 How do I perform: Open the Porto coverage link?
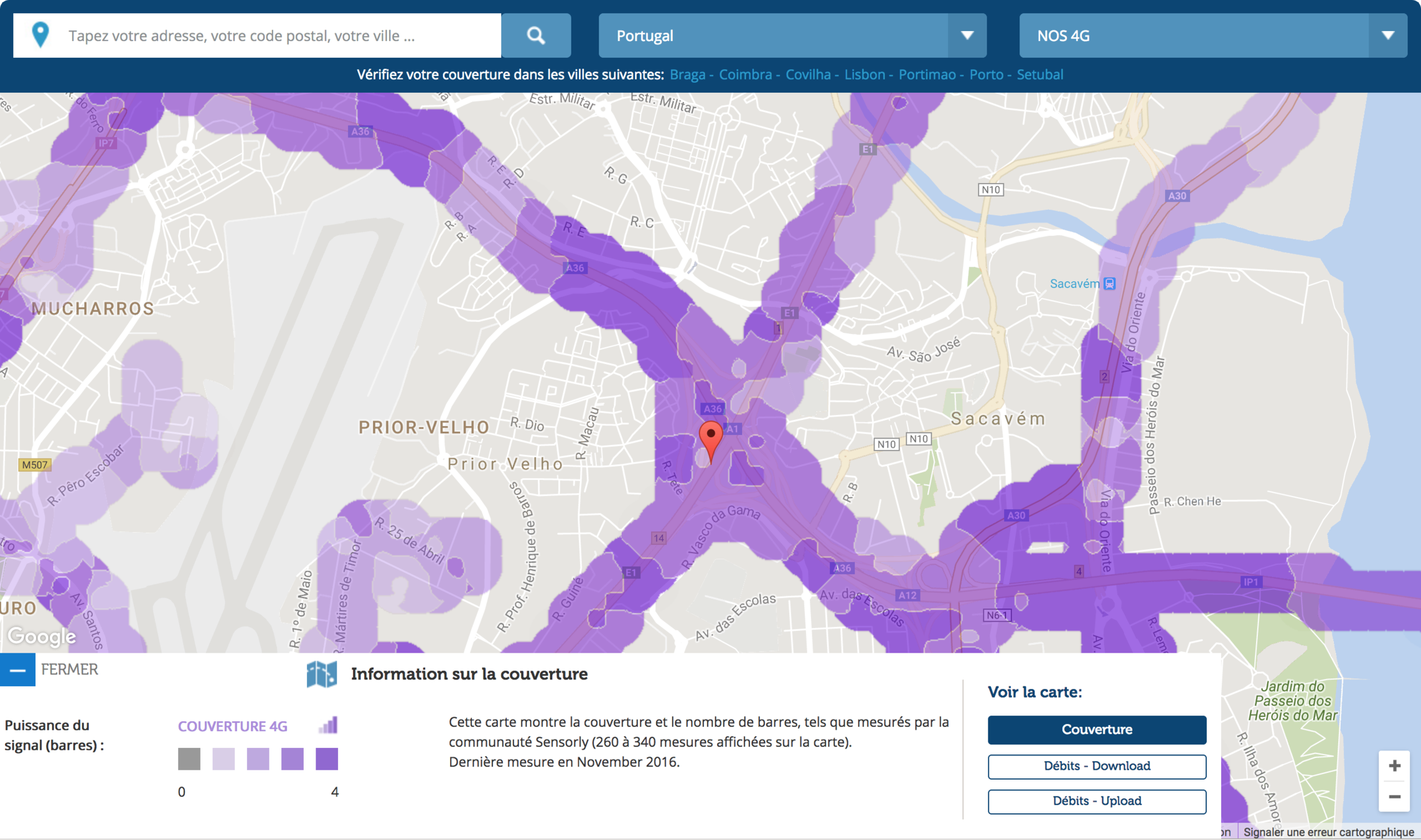pyautogui.click(x=986, y=75)
